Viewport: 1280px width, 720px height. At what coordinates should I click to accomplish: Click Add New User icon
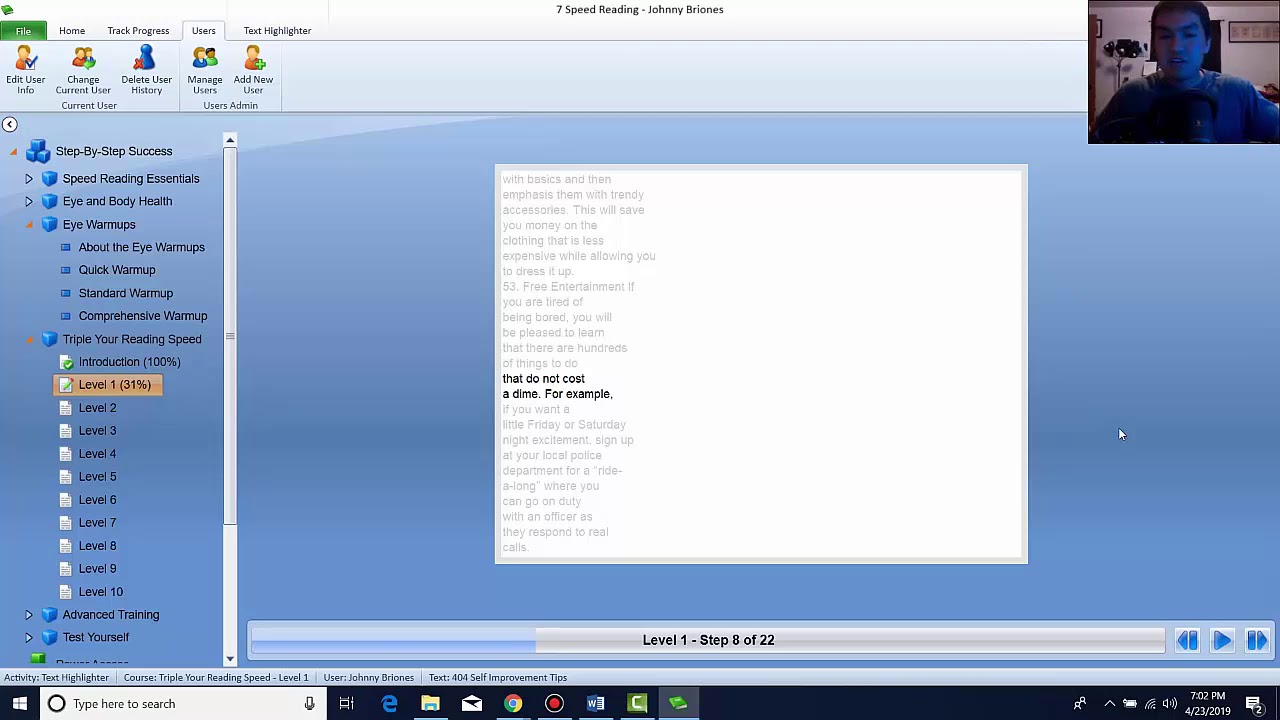pos(253,59)
